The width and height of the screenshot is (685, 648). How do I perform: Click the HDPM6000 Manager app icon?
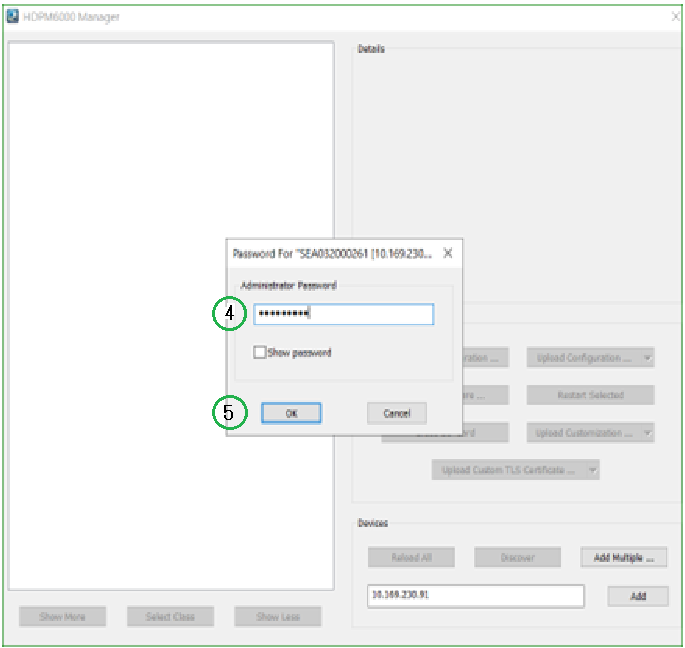point(12,16)
